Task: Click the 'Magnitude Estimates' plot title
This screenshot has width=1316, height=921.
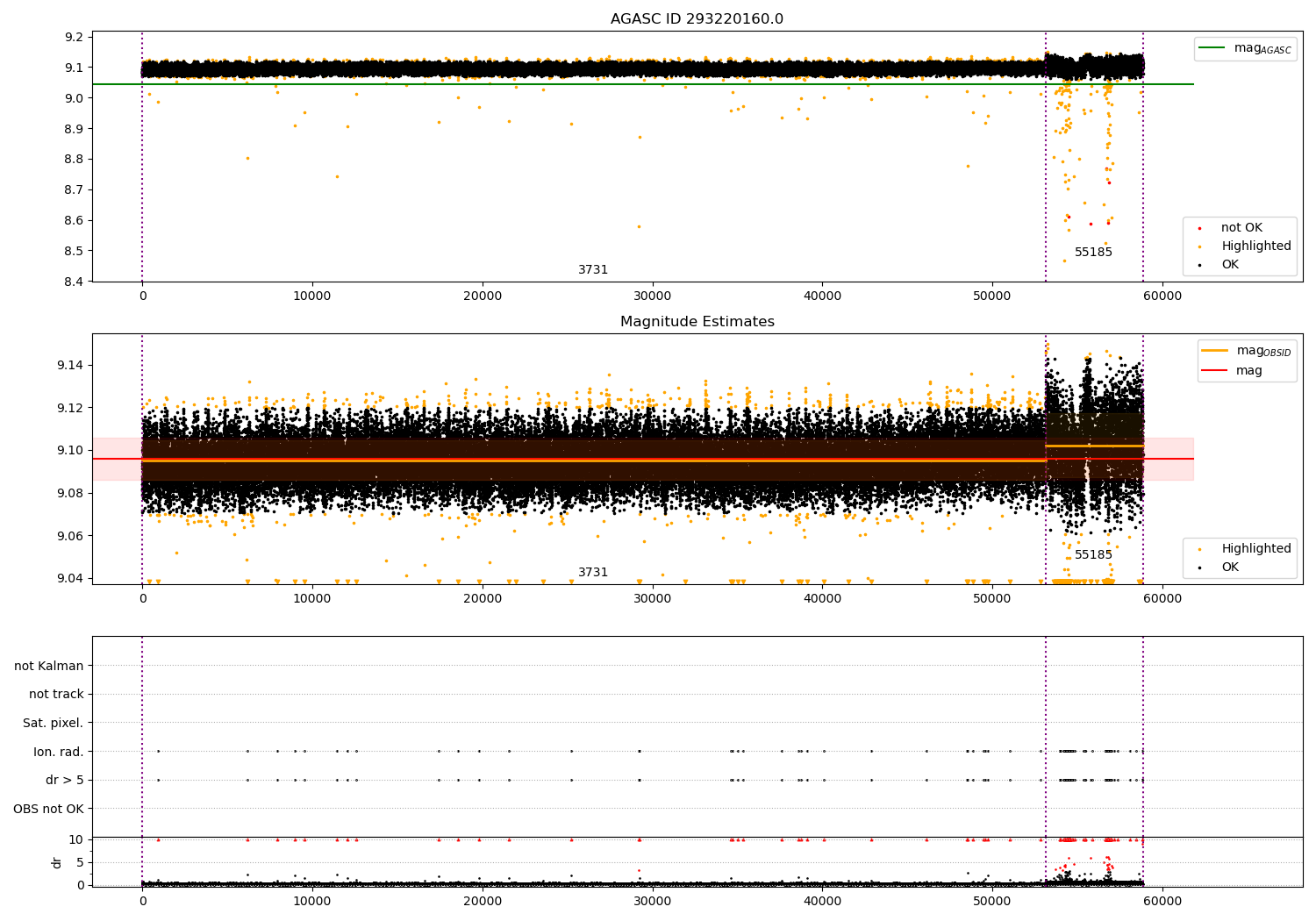Action: (697, 322)
